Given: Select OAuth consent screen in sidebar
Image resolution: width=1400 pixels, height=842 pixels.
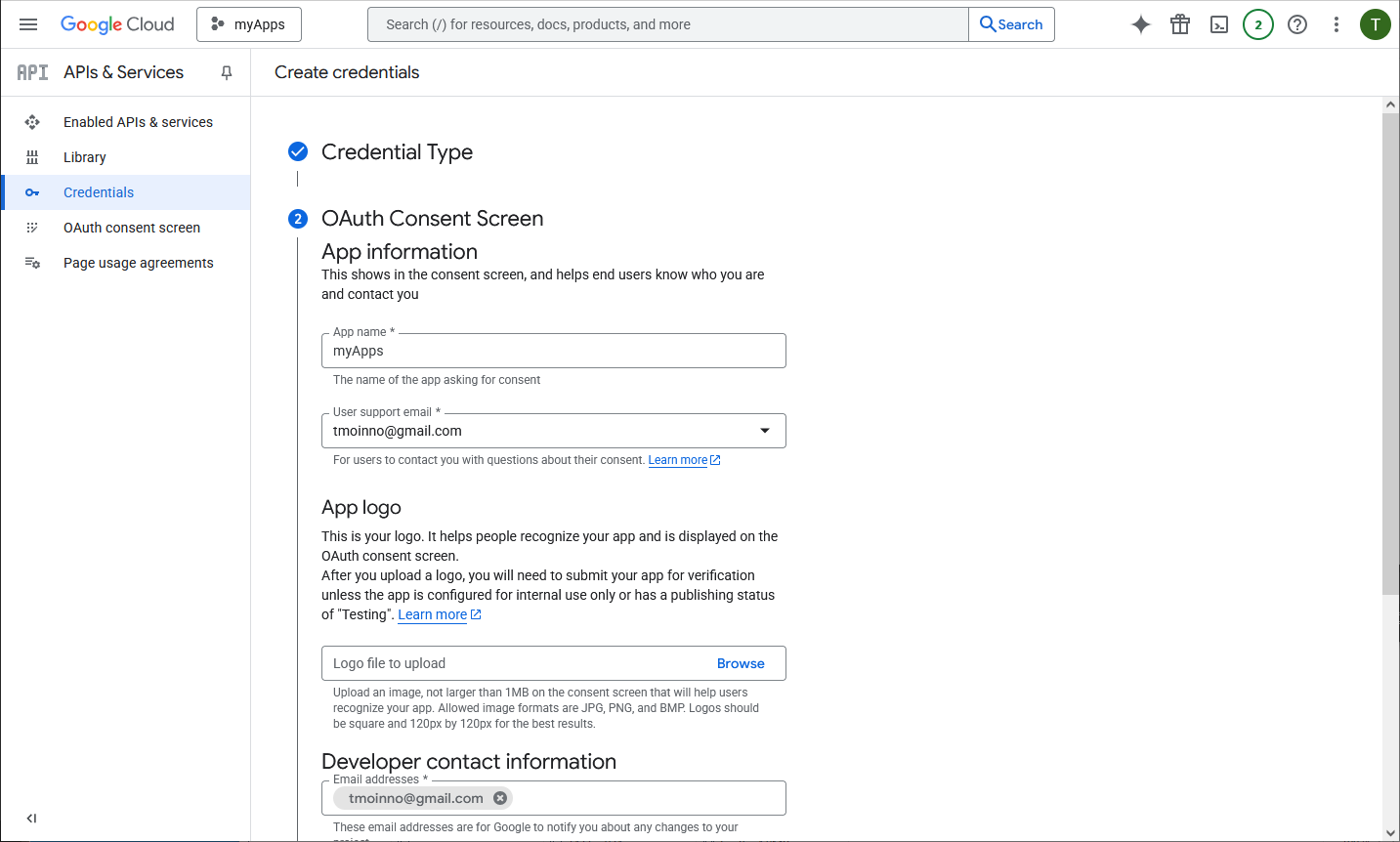Looking at the screenshot, I should tap(132, 228).
